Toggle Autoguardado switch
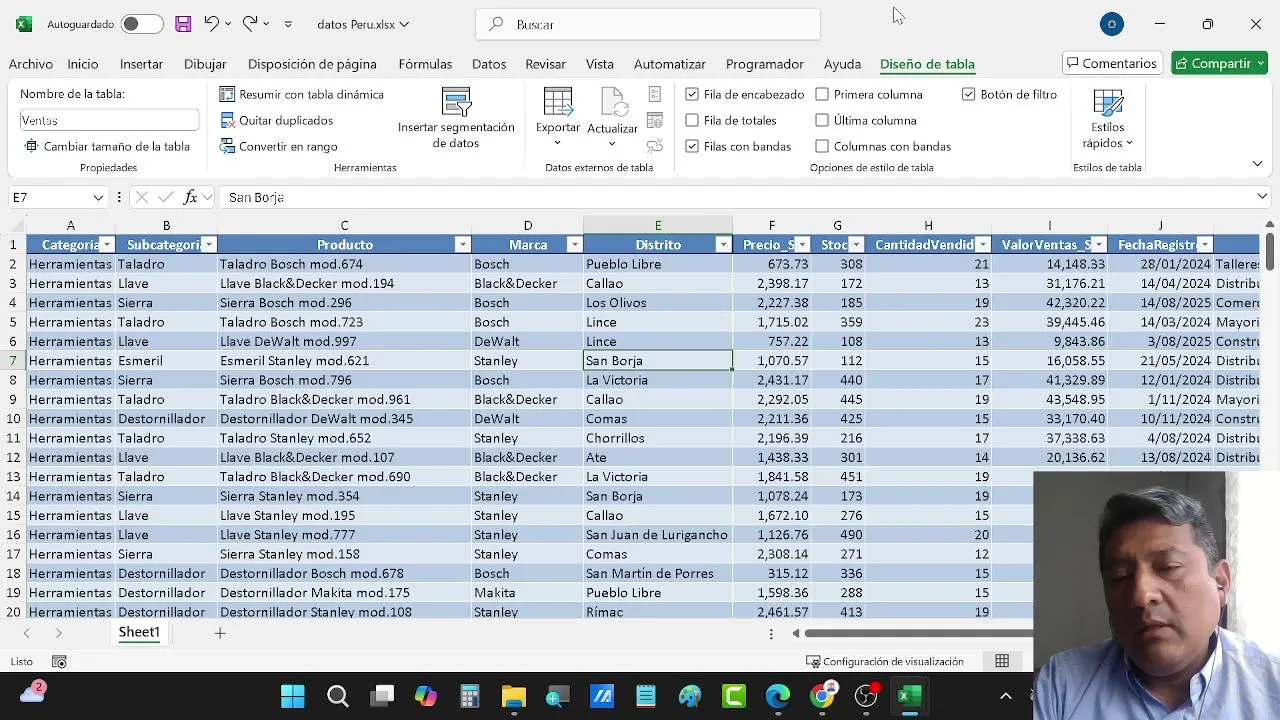 [x=142, y=24]
